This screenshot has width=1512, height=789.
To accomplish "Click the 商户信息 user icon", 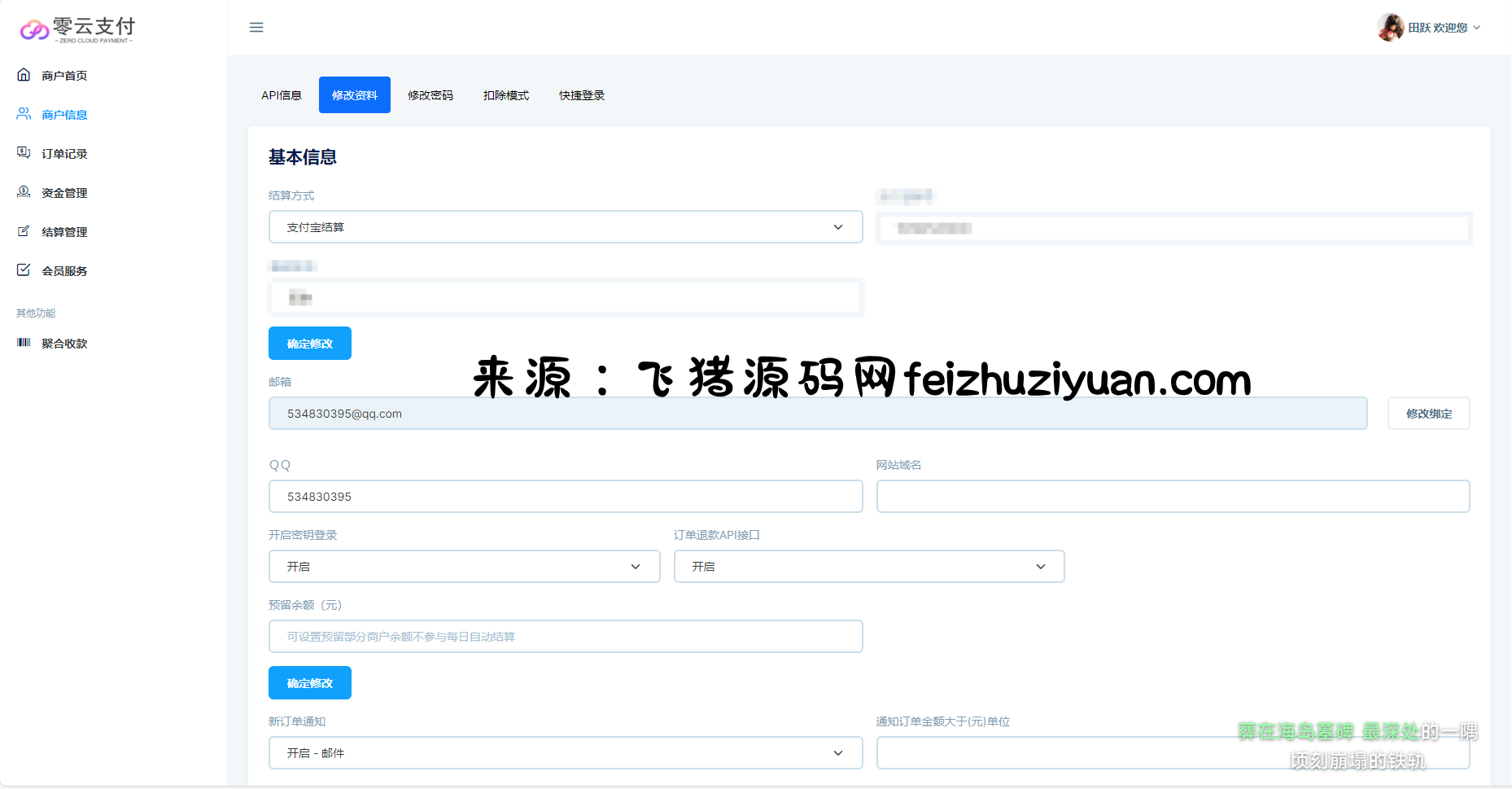I will click(x=24, y=114).
